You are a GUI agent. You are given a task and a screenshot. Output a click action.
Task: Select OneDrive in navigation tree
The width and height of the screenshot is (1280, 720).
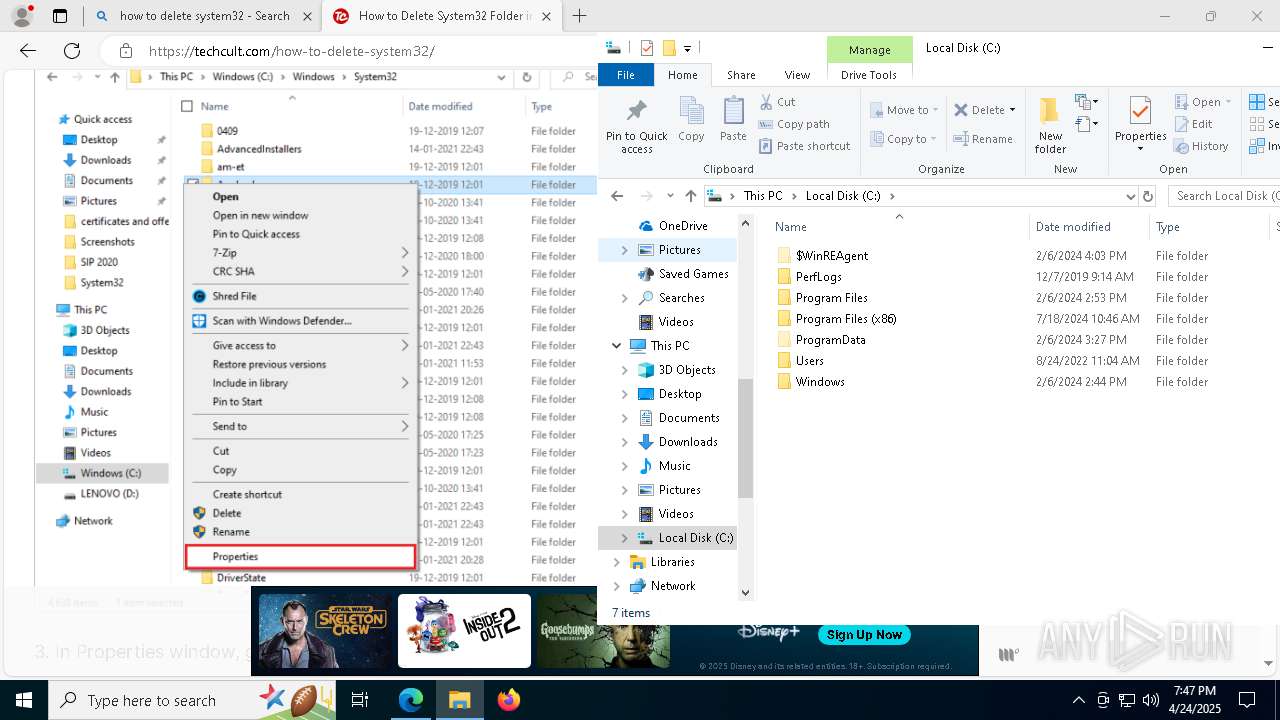point(682,226)
